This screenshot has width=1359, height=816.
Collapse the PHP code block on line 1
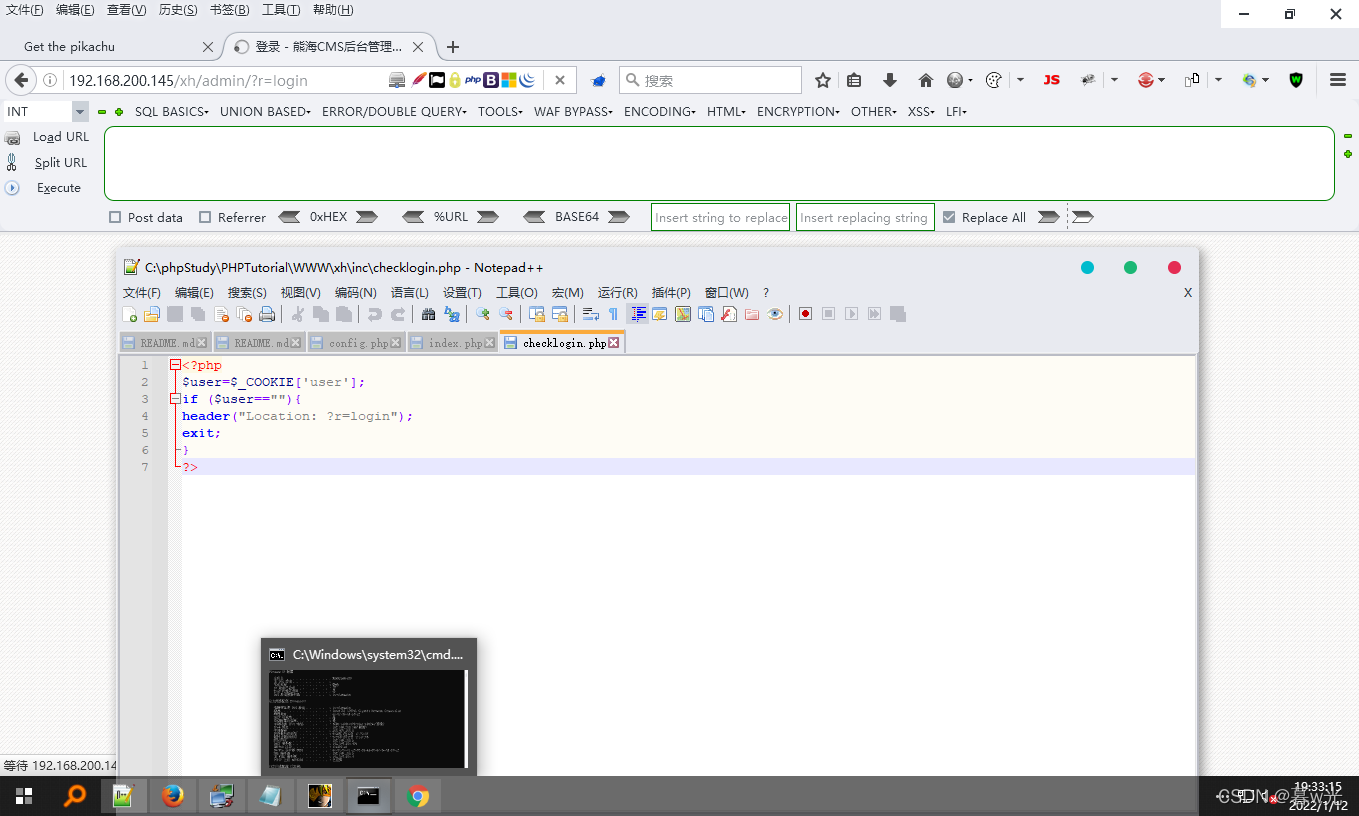coord(175,365)
